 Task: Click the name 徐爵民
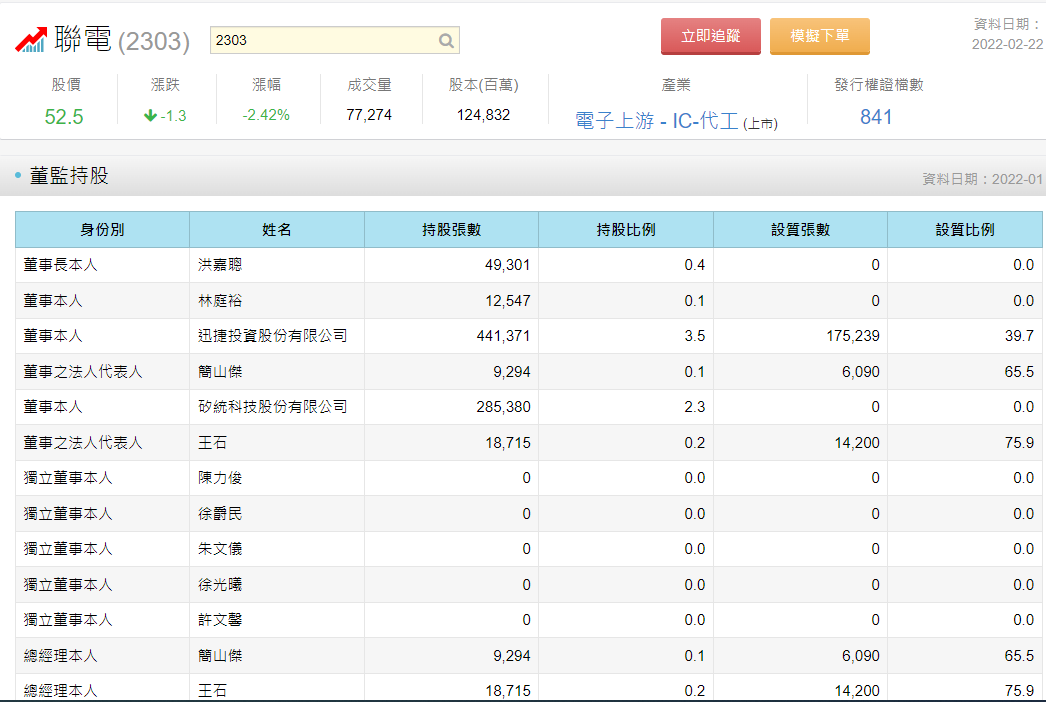[220, 514]
